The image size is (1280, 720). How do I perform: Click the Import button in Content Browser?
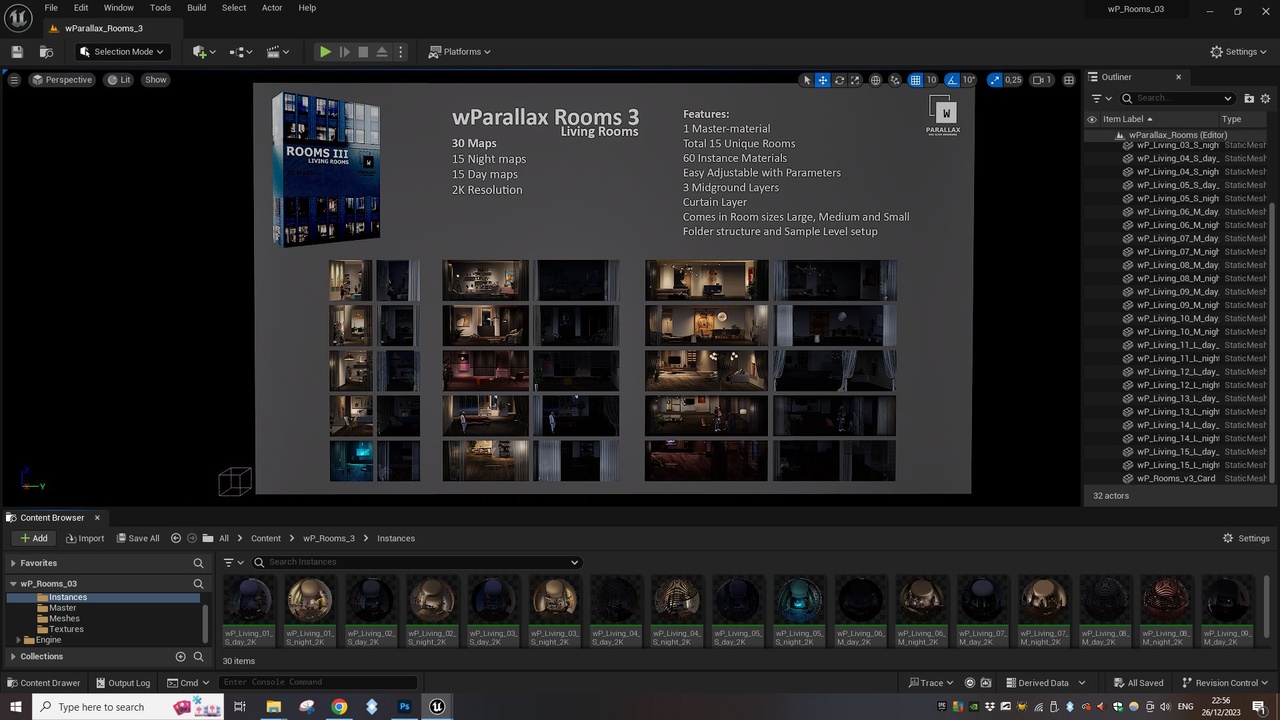(85, 538)
